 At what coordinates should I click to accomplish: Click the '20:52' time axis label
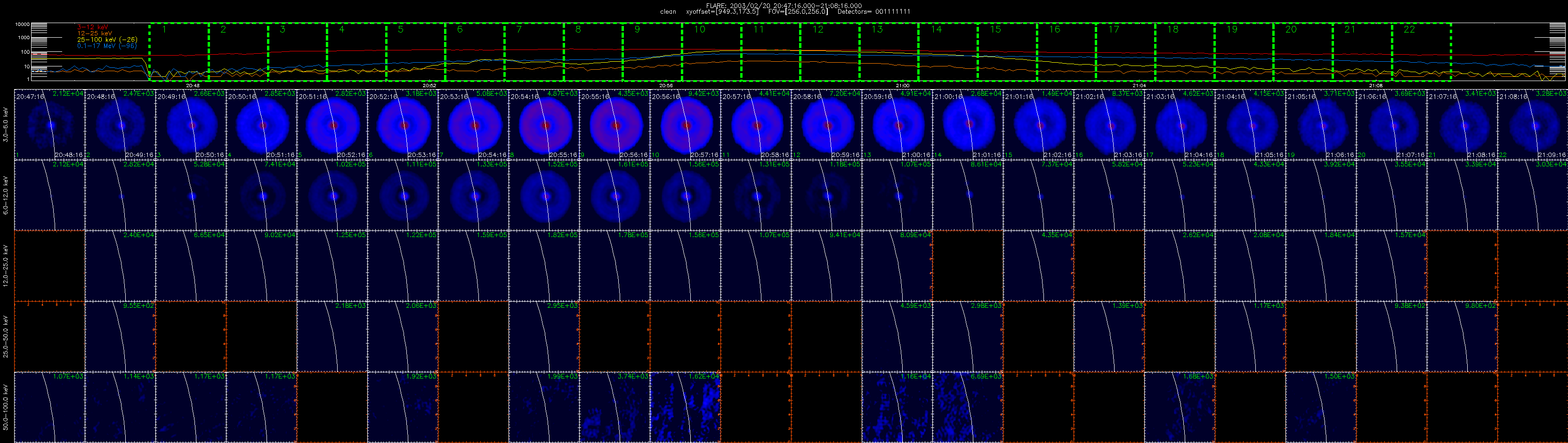430,86
